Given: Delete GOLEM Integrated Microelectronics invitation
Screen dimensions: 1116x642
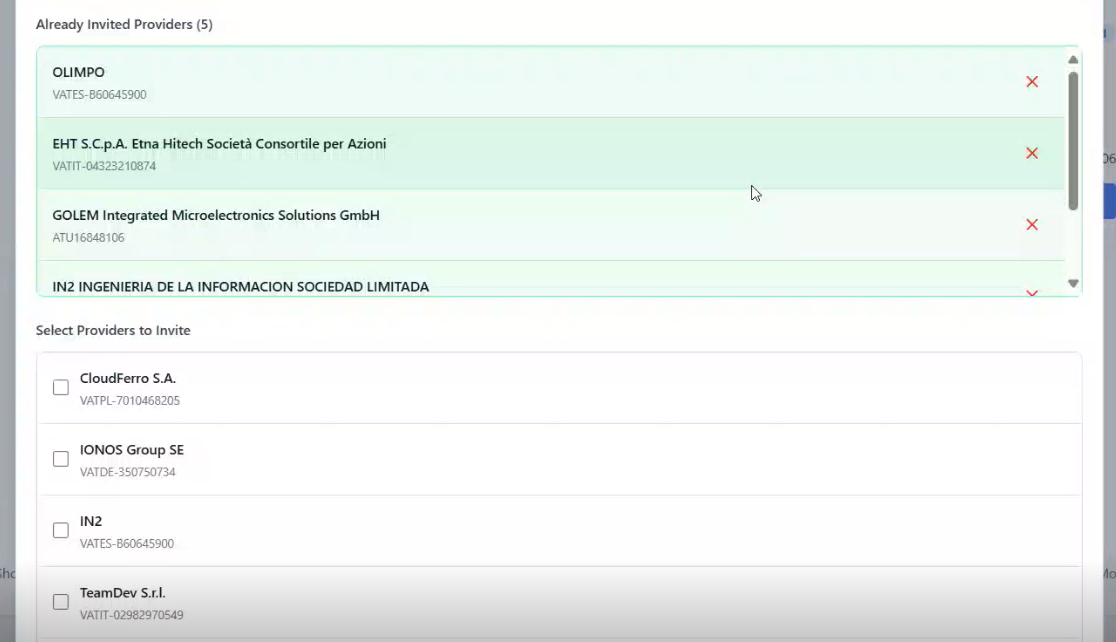Looking at the screenshot, I should point(1032,225).
